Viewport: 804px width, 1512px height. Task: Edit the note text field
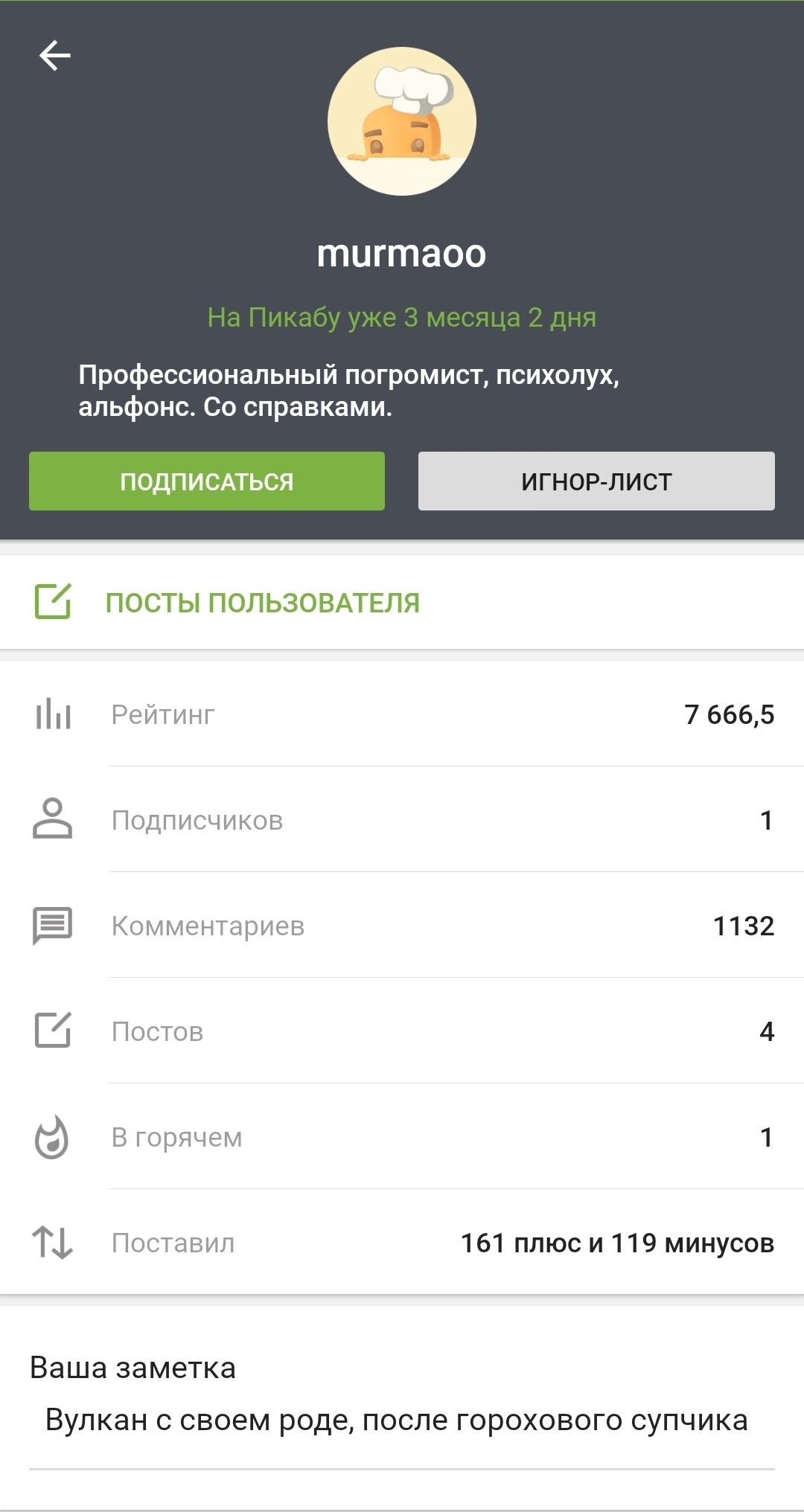pyautogui.click(x=397, y=1420)
